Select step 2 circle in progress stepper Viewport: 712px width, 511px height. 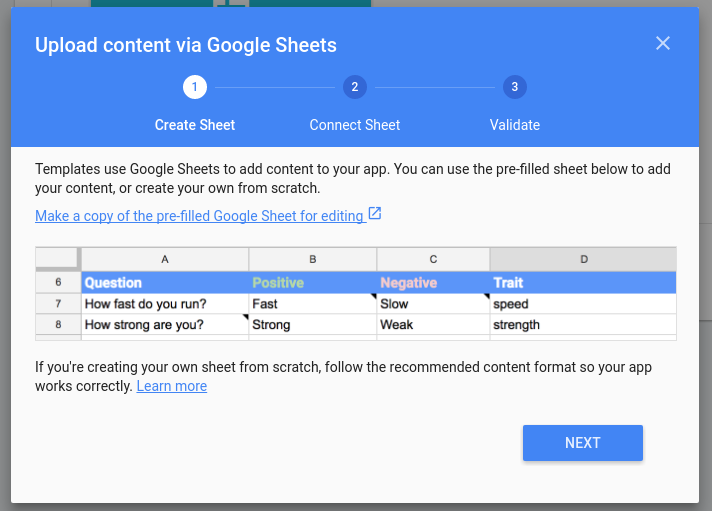tap(355, 87)
